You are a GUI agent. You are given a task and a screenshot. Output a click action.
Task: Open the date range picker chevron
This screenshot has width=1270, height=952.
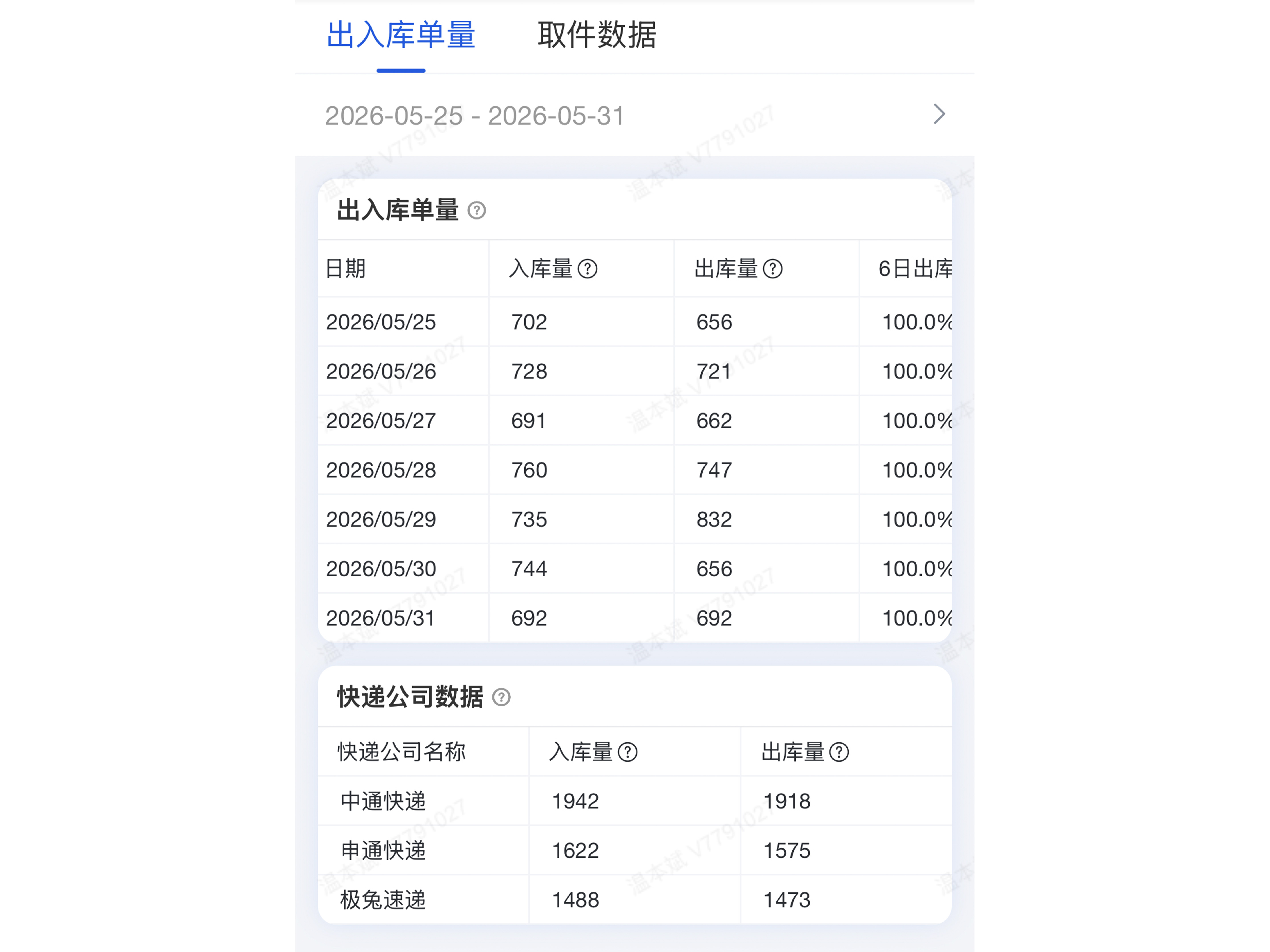click(939, 114)
